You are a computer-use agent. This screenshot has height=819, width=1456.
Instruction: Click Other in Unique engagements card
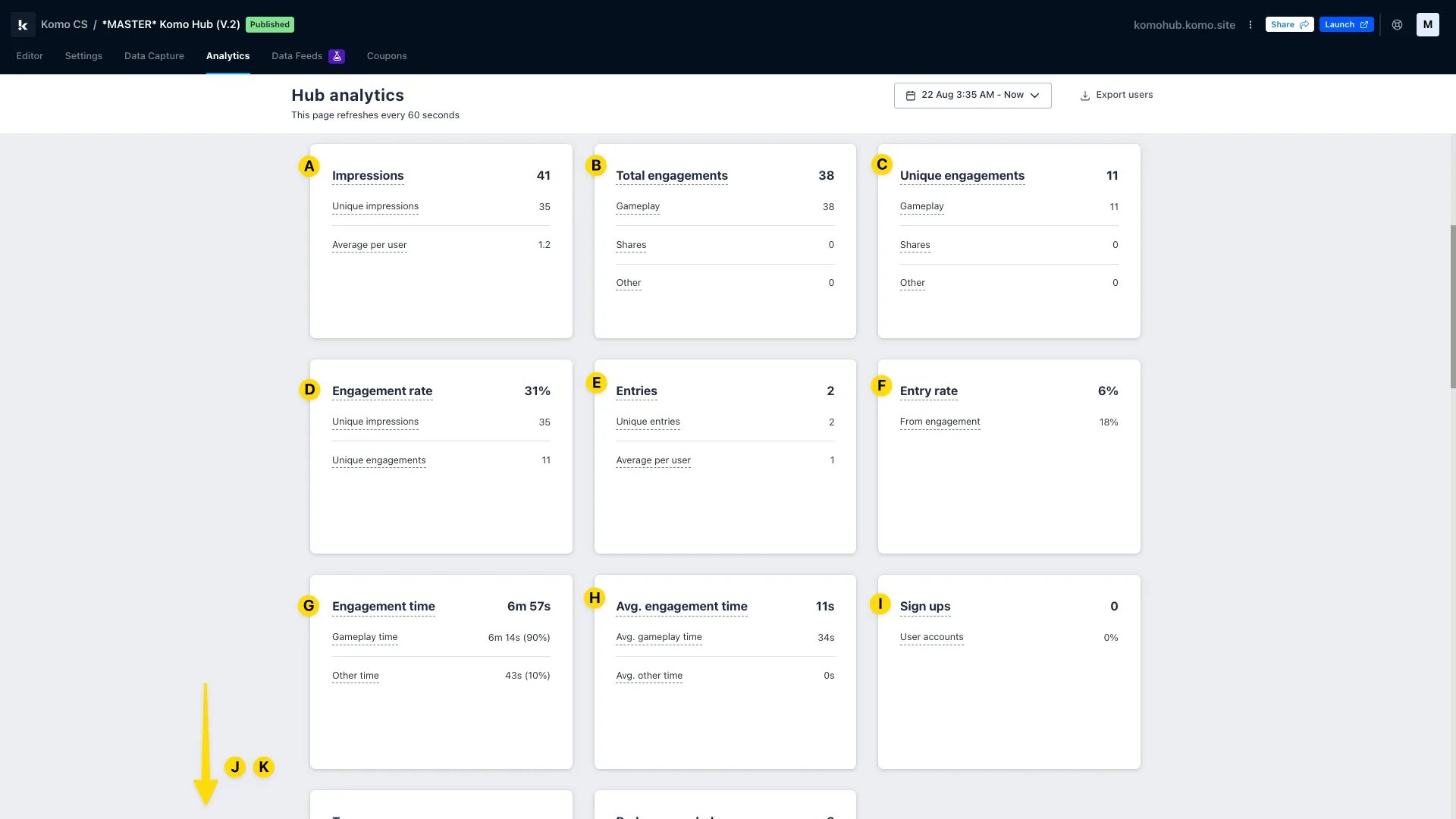point(912,283)
